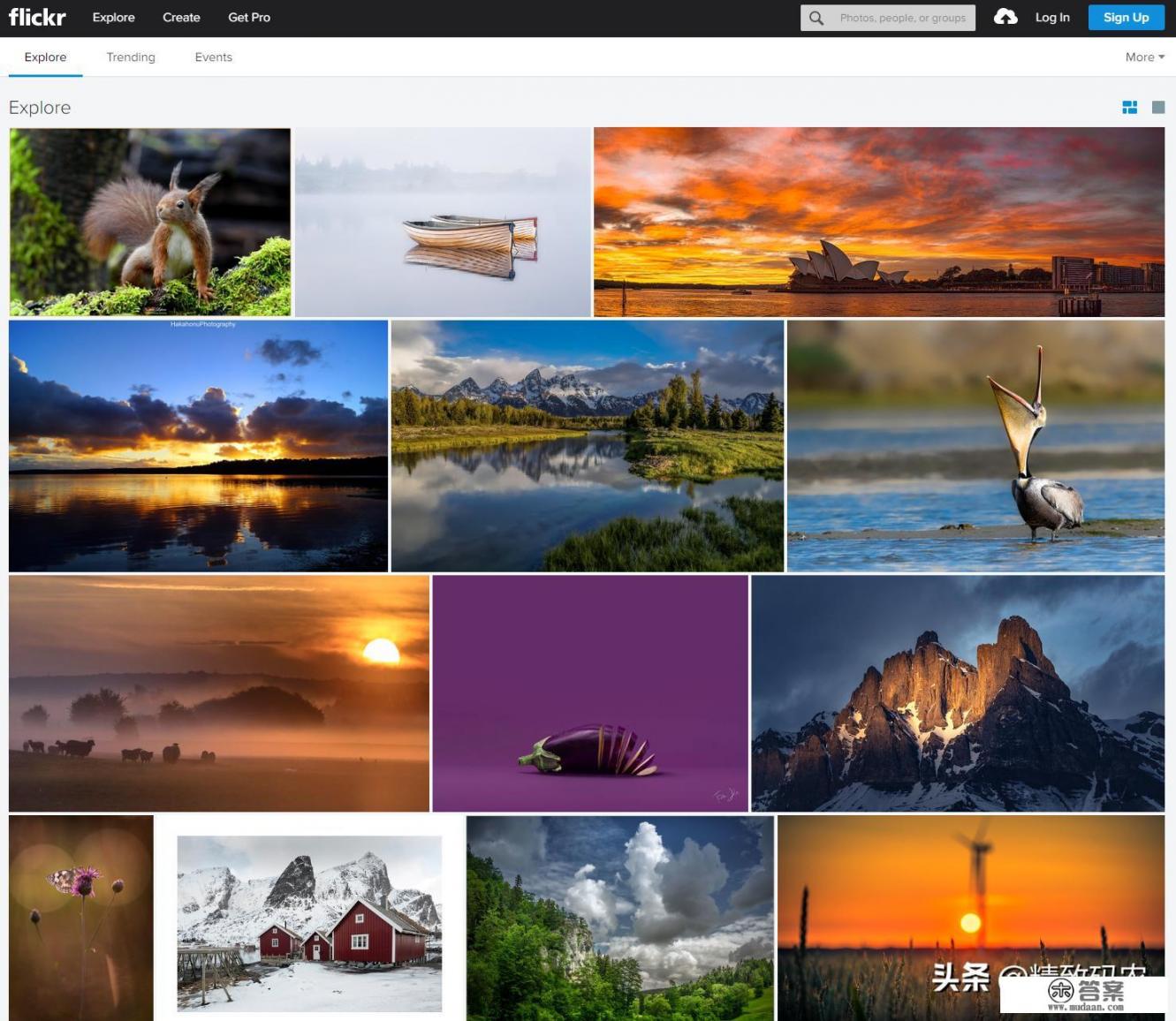The height and width of the screenshot is (1021, 1176).
Task: Click the Flickr logo
Action: click(37, 18)
